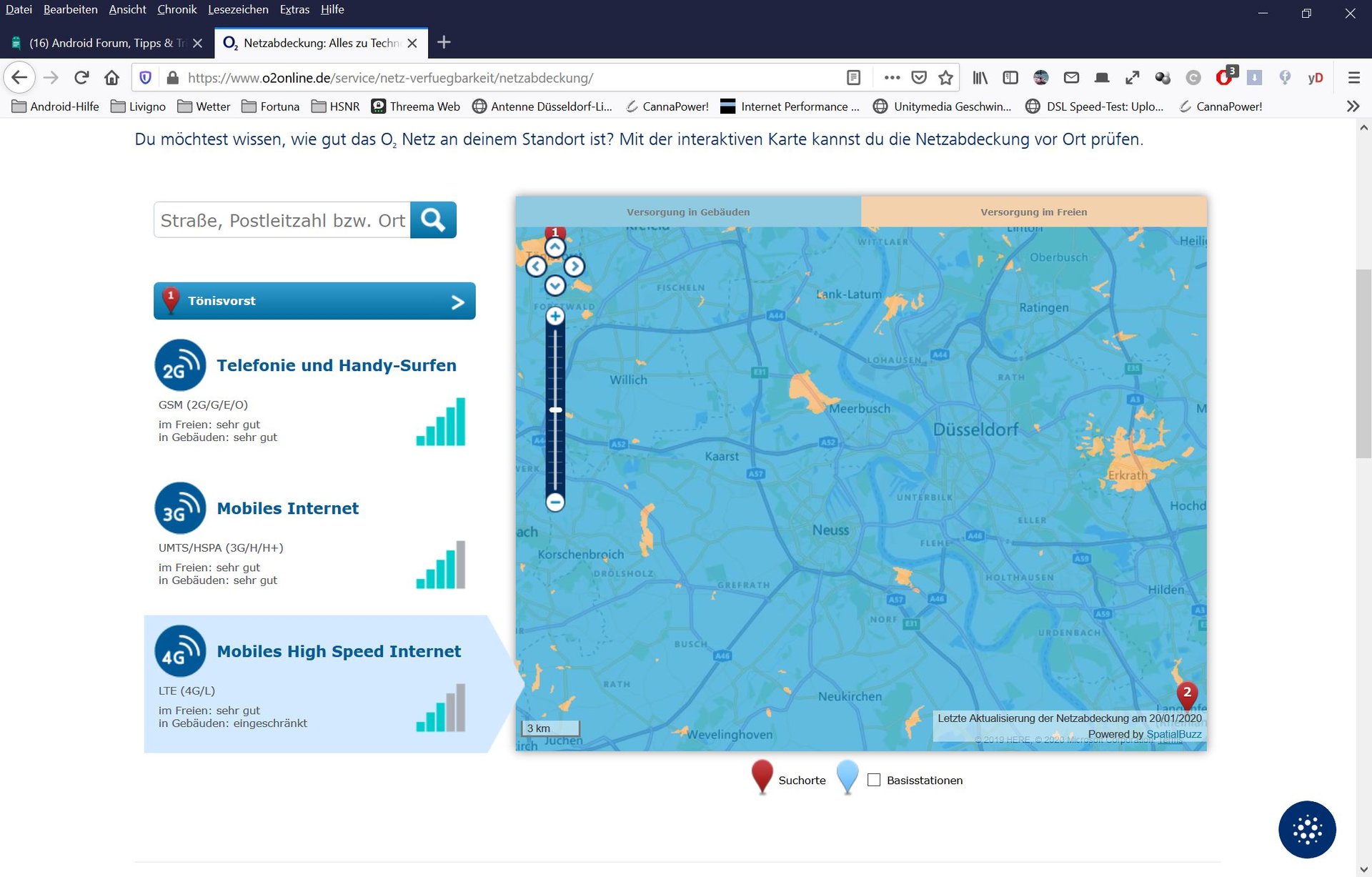This screenshot has width=1372, height=877.
Task: Open the Extras menu
Action: tap(294, 9)
